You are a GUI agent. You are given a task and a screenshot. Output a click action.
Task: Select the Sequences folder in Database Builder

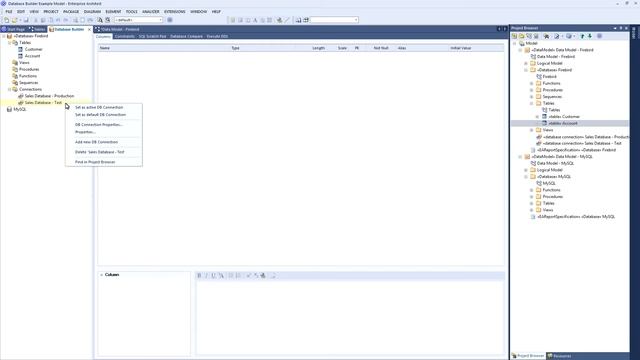tap(29, 82)
